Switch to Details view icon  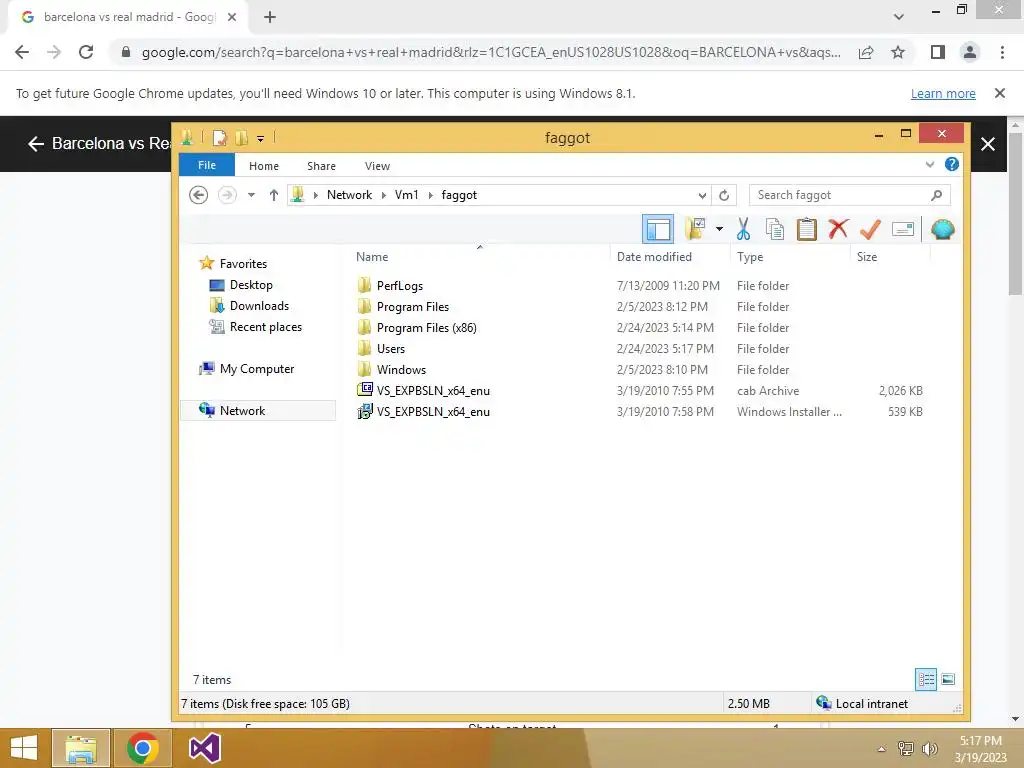(925, 679)
